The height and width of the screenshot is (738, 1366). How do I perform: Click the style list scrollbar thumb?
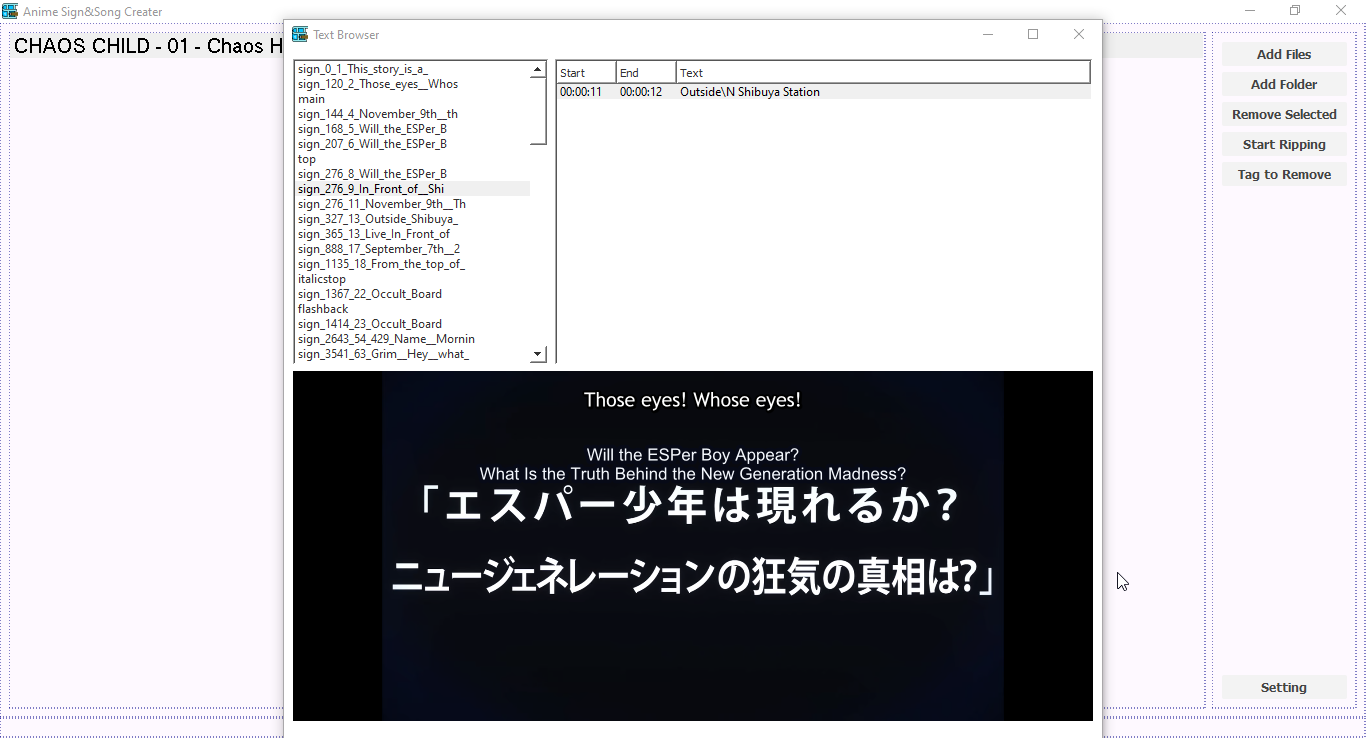[x=538, y=112]
